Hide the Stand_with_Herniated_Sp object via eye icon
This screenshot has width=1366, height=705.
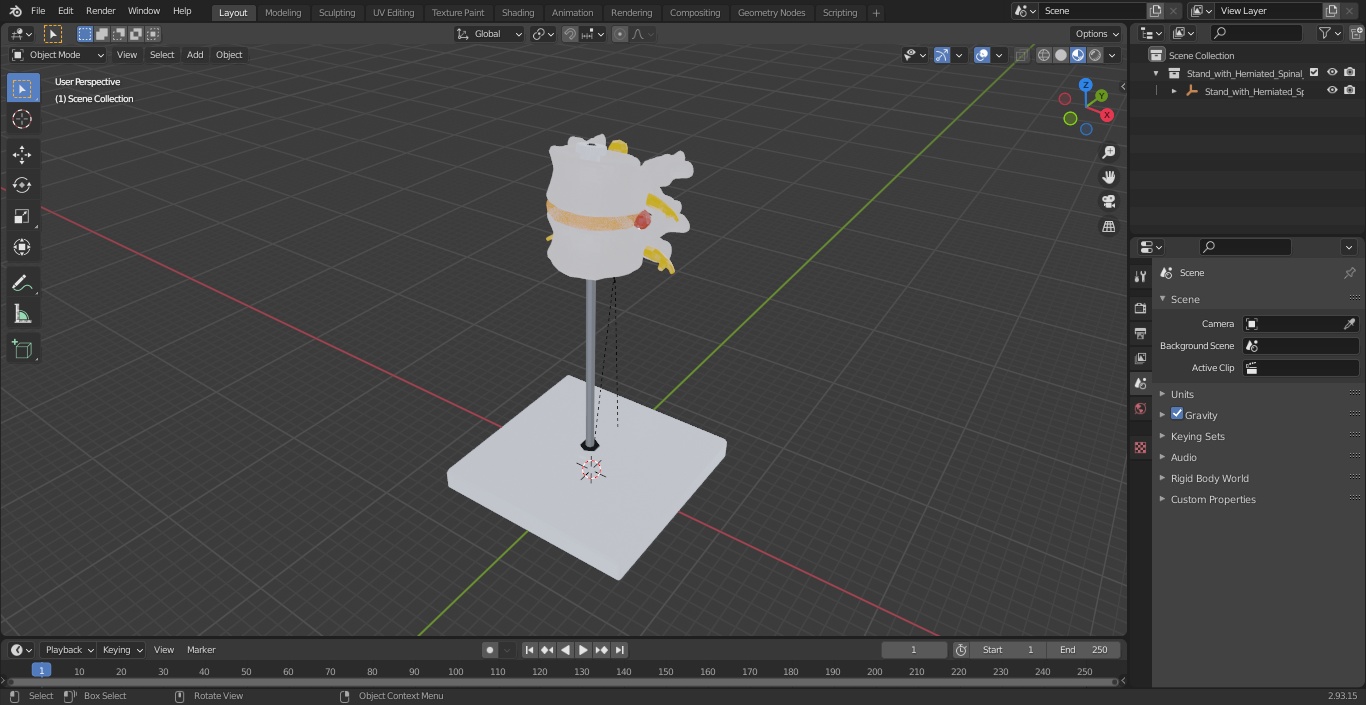click(x=1332, y=91)
